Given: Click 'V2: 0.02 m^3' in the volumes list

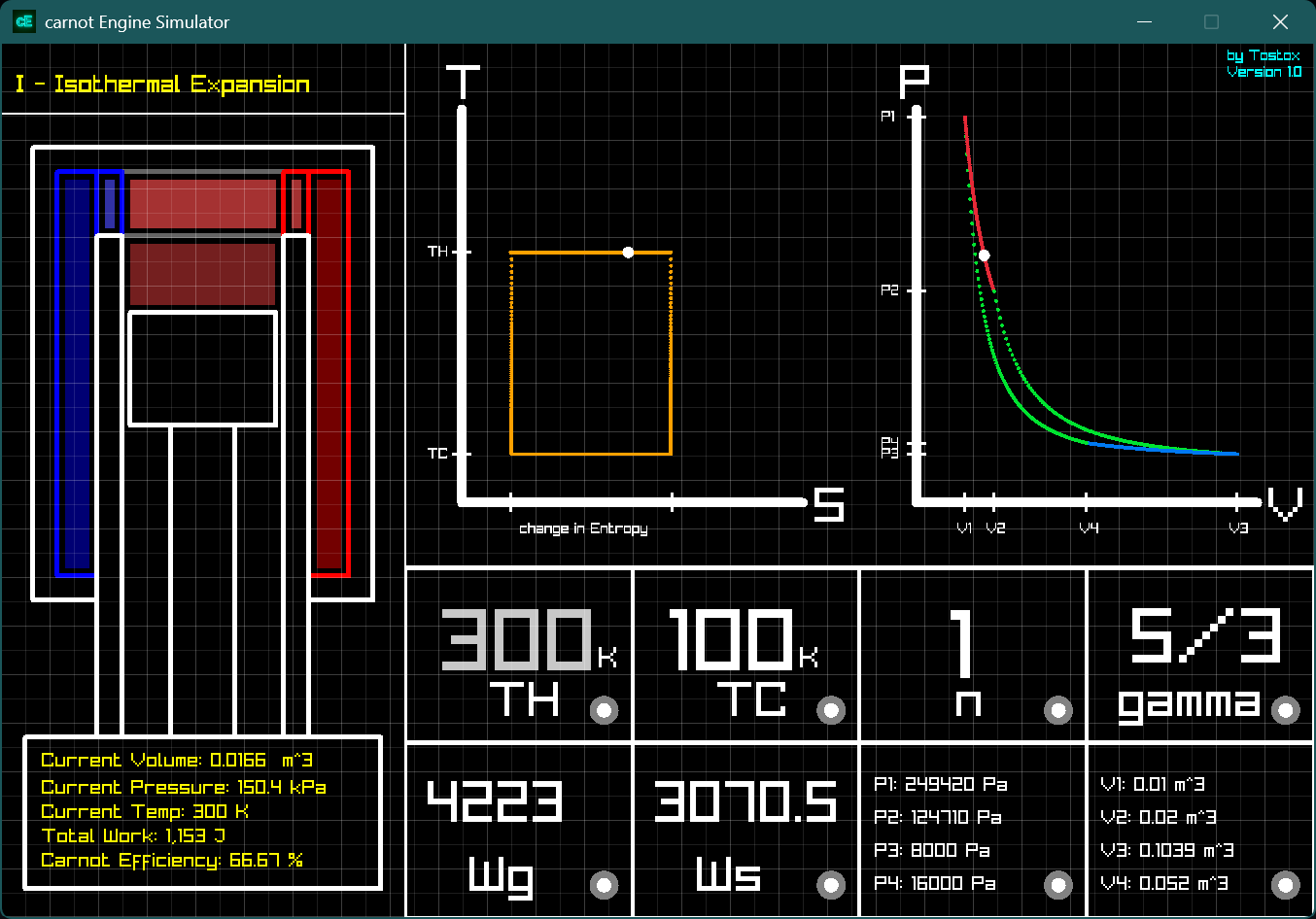Looking at the screenshot, I should (1159, 817).
